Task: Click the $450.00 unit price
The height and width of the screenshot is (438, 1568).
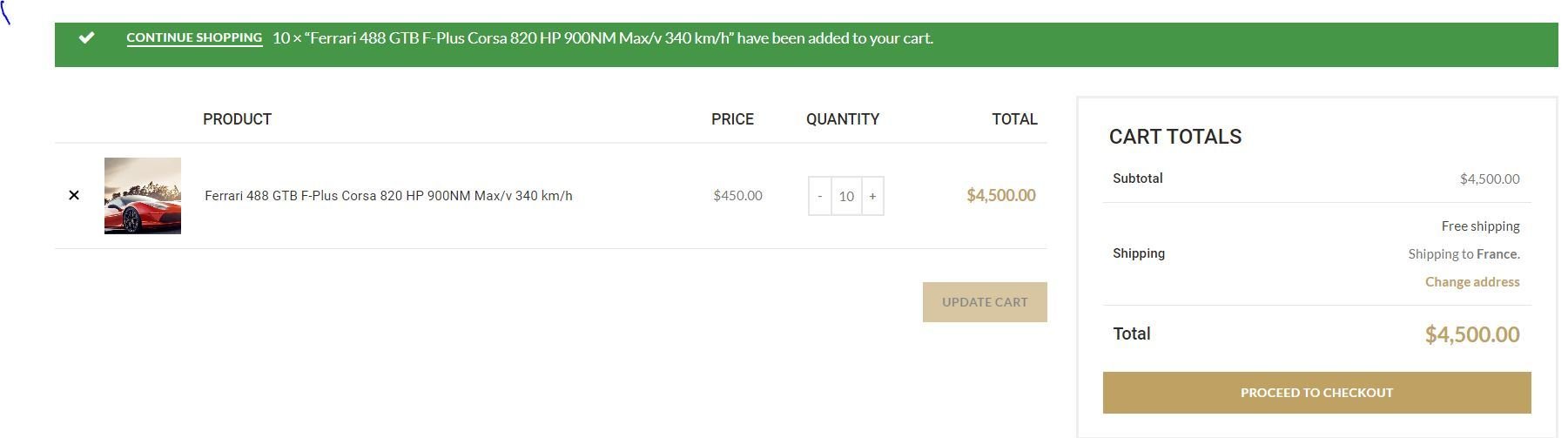Action: point(737,196)
